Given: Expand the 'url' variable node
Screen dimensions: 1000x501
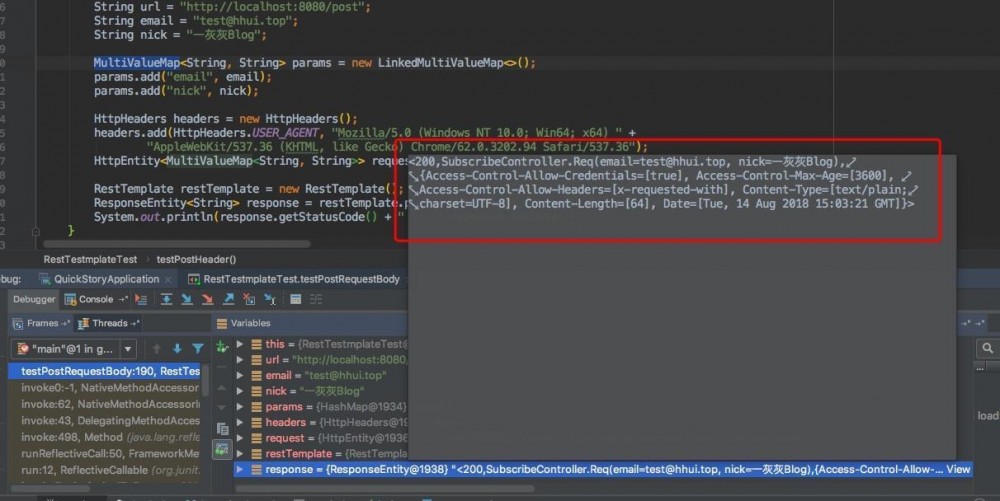Looking at the screenshot, I should (x=240, y=359).
